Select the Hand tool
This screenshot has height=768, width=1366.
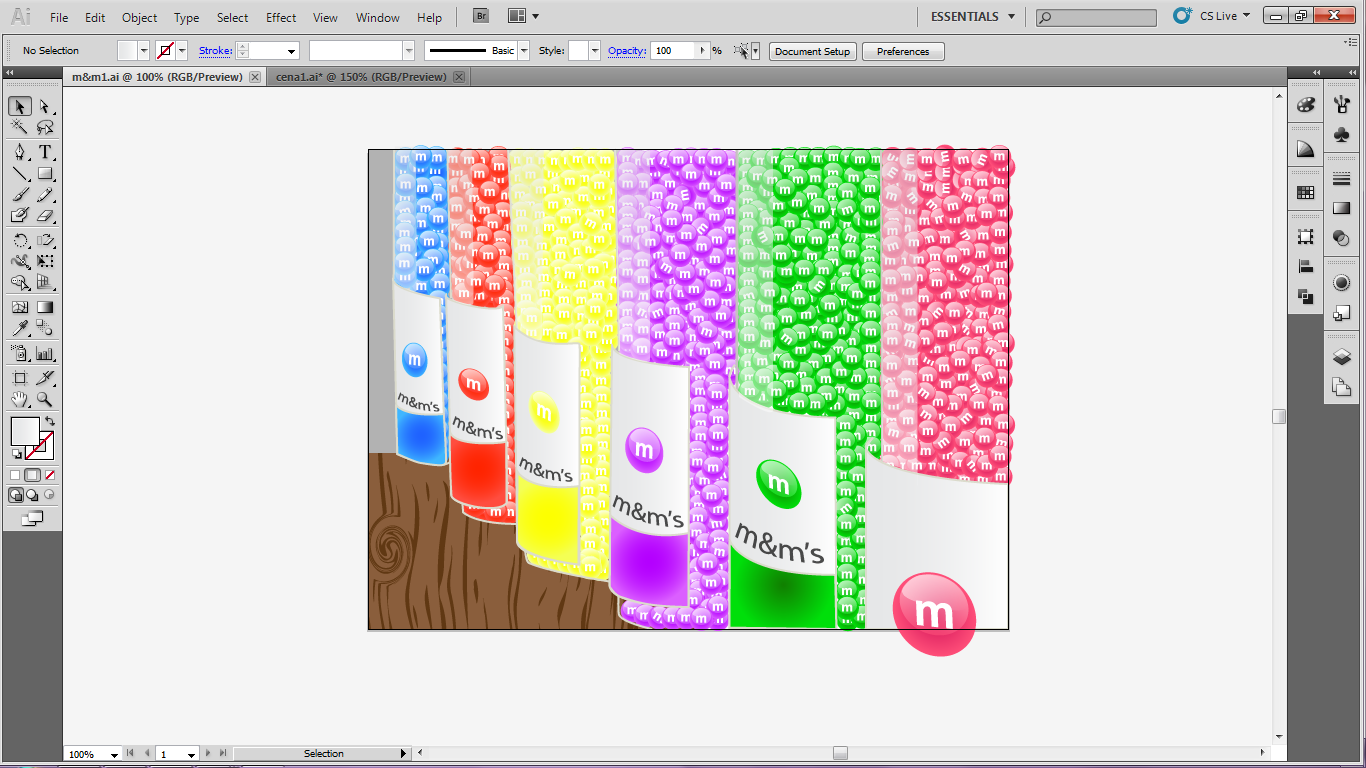click(19, 400)
